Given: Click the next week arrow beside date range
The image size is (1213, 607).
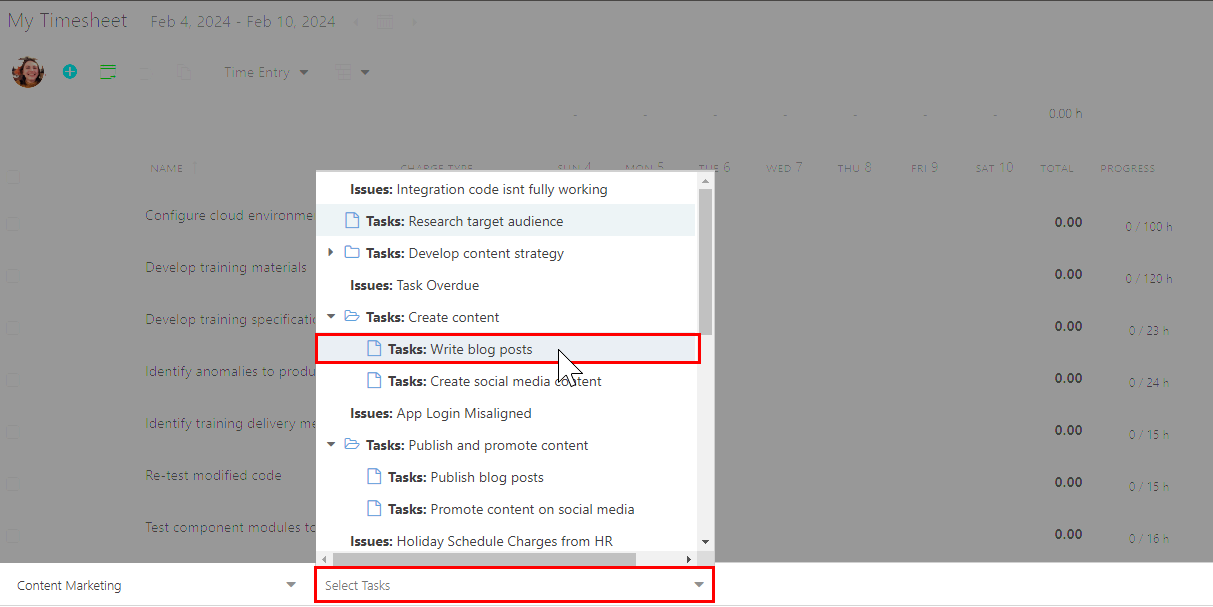Looking at the screenshot, I should coord(414,21).
